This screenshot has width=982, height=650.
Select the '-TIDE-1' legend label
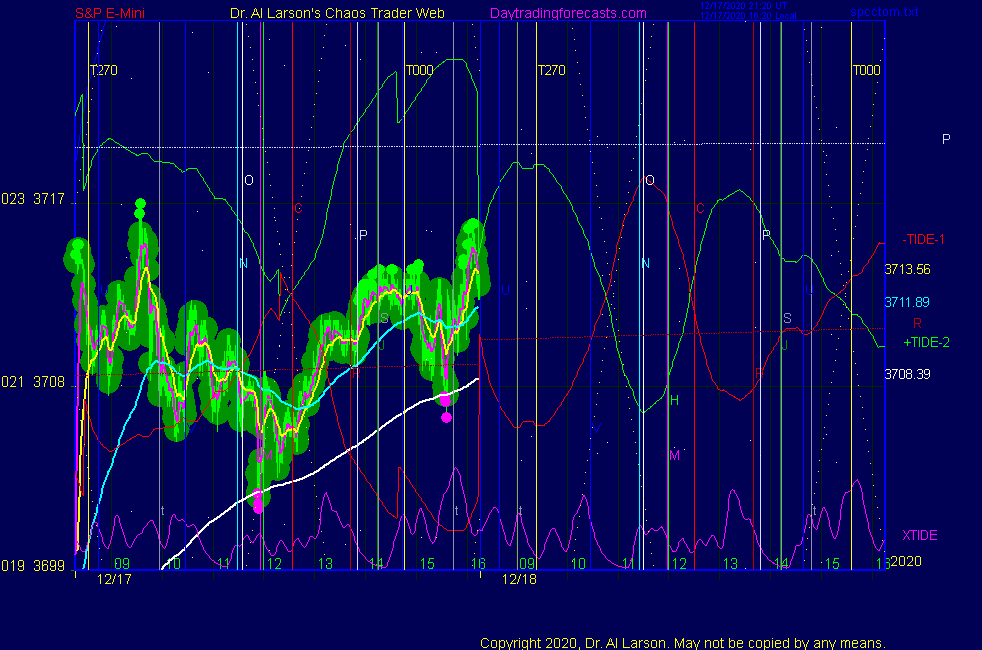coord(923,239)
